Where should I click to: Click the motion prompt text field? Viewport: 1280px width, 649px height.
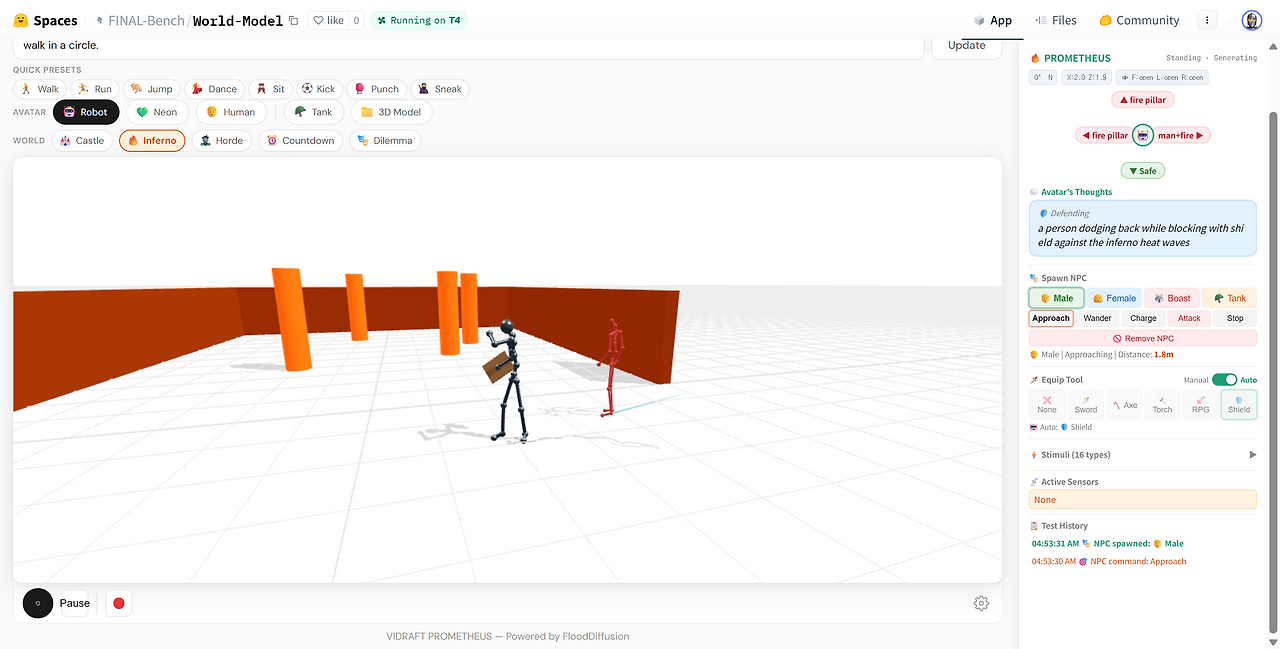468,47
